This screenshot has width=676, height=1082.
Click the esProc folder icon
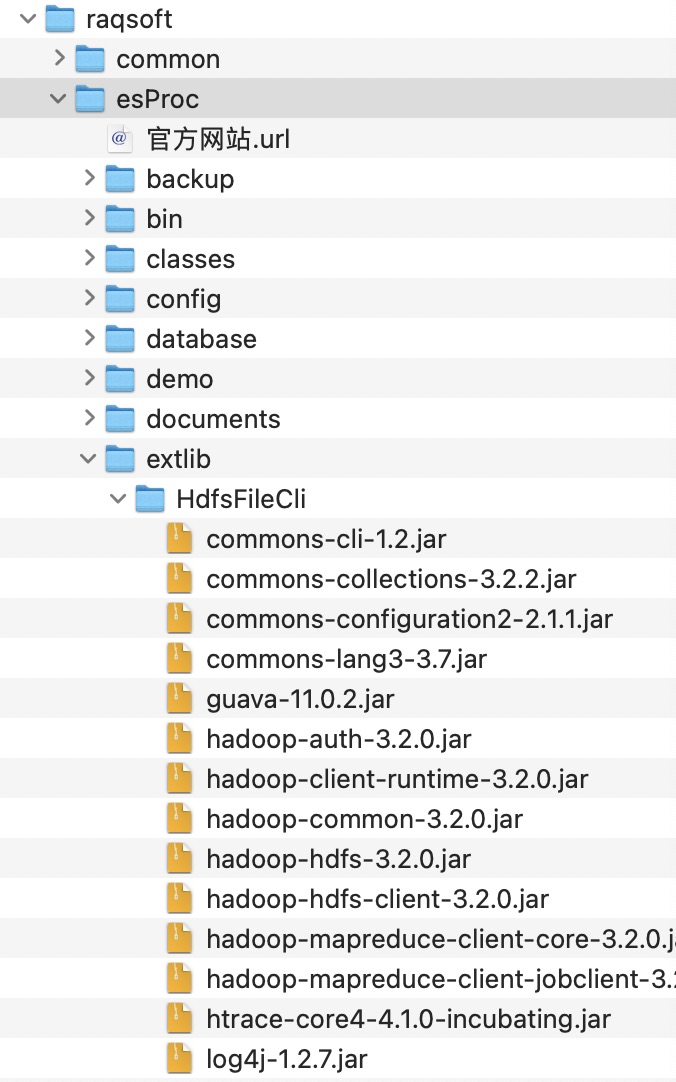(90, 99)
